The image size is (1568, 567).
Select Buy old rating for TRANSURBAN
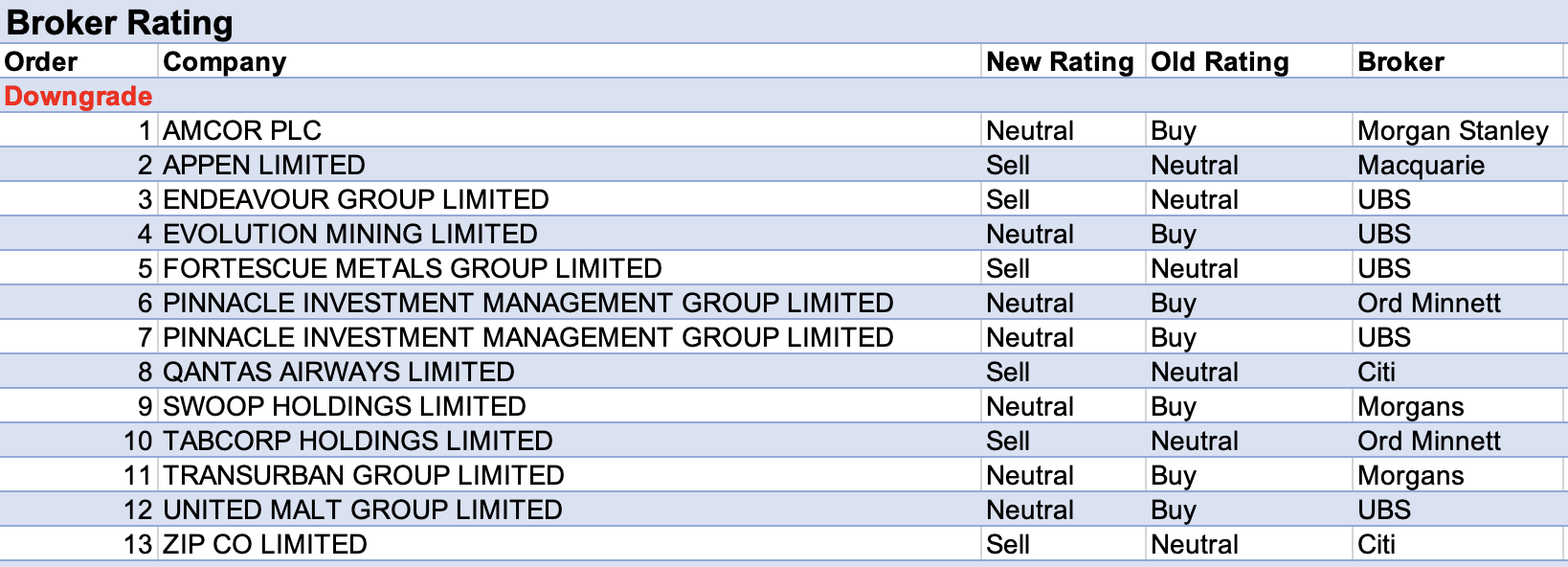[x=1174, y=475]
